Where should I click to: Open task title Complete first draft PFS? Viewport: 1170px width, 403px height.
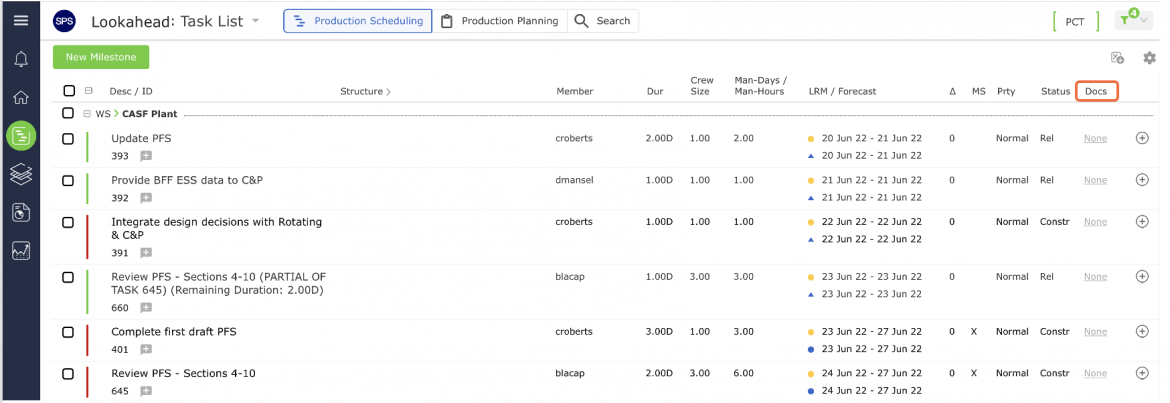pyautogui.click(x=174, y=331)
